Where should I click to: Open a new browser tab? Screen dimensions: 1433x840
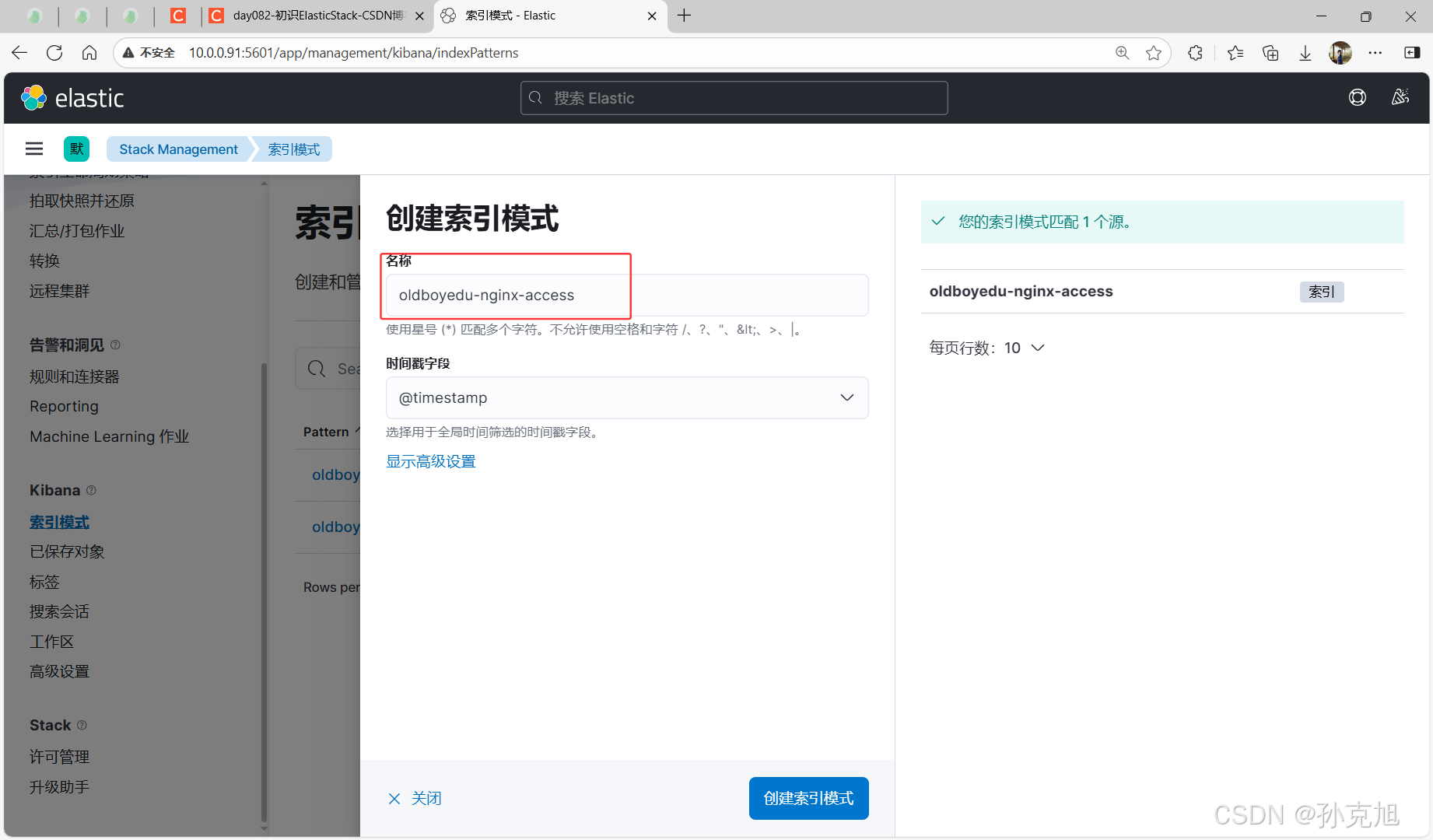(x=685, y=16)
